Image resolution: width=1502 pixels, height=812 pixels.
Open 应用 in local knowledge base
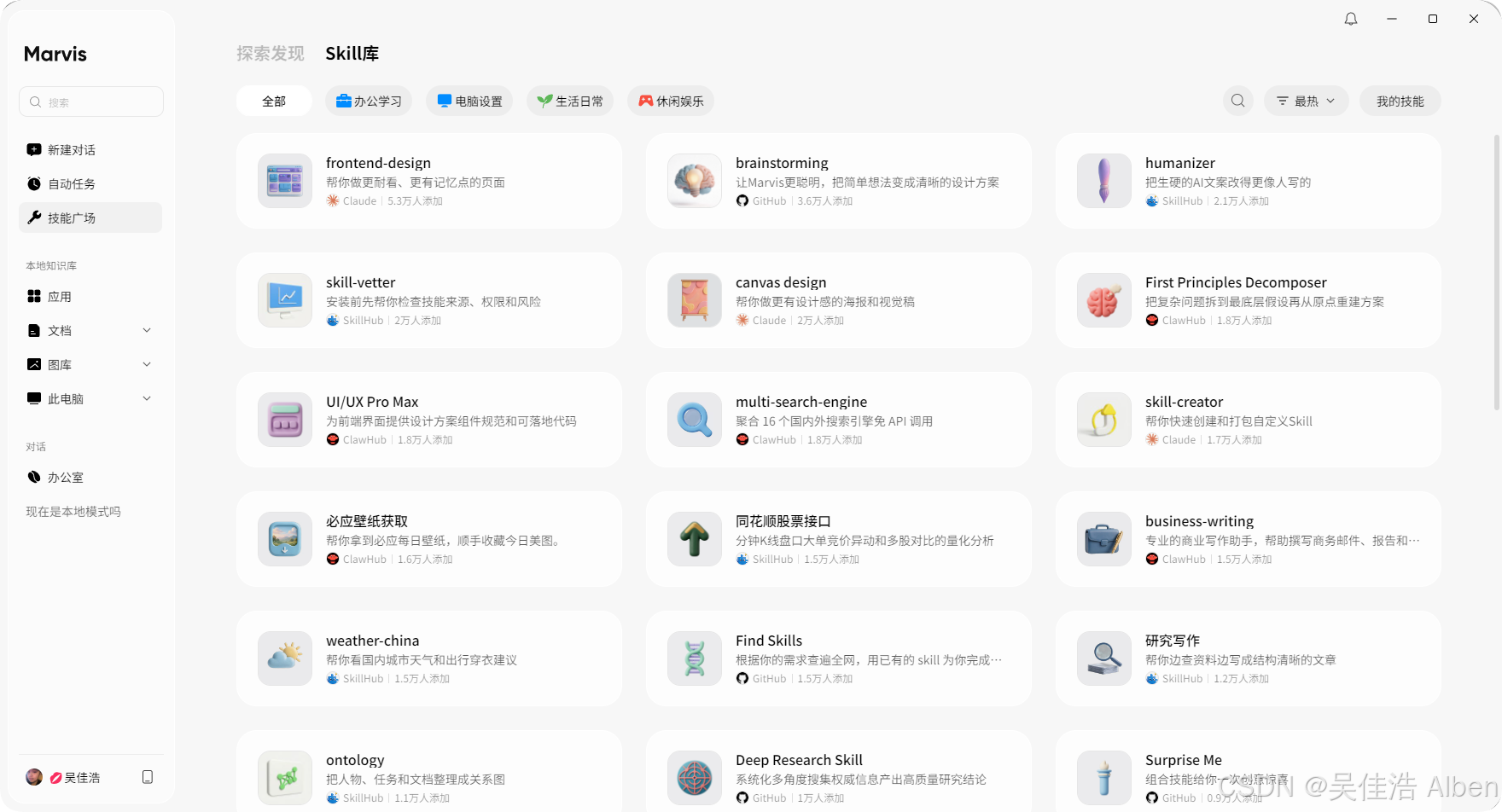pyautogui.click(x=90, y=296)
